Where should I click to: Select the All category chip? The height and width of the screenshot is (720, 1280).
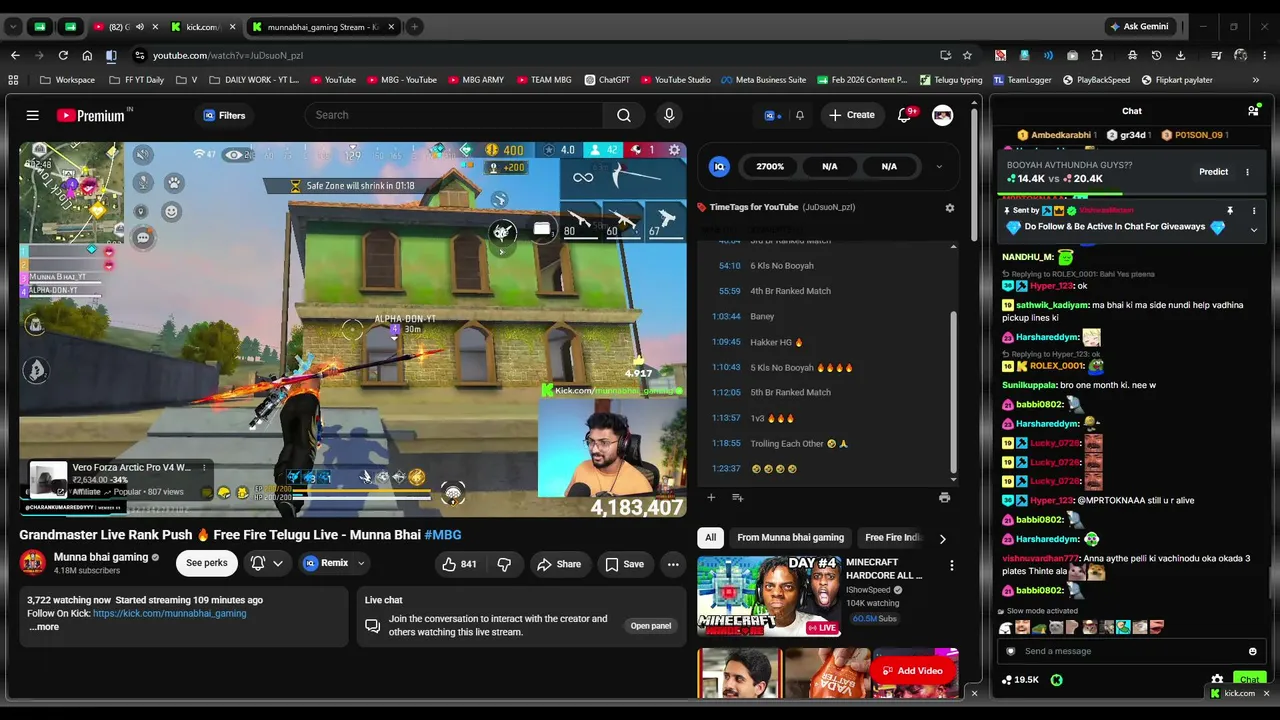tap(710, 538)
